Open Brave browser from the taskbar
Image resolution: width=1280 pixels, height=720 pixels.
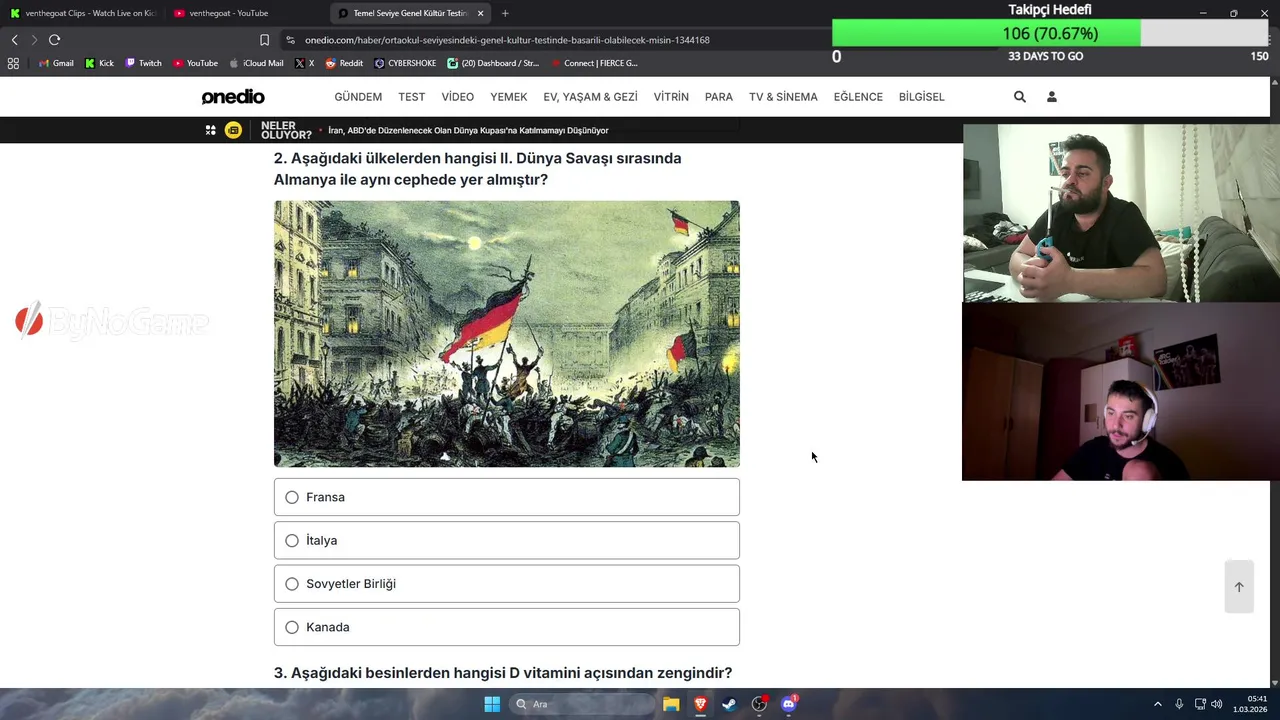[700, 704]
